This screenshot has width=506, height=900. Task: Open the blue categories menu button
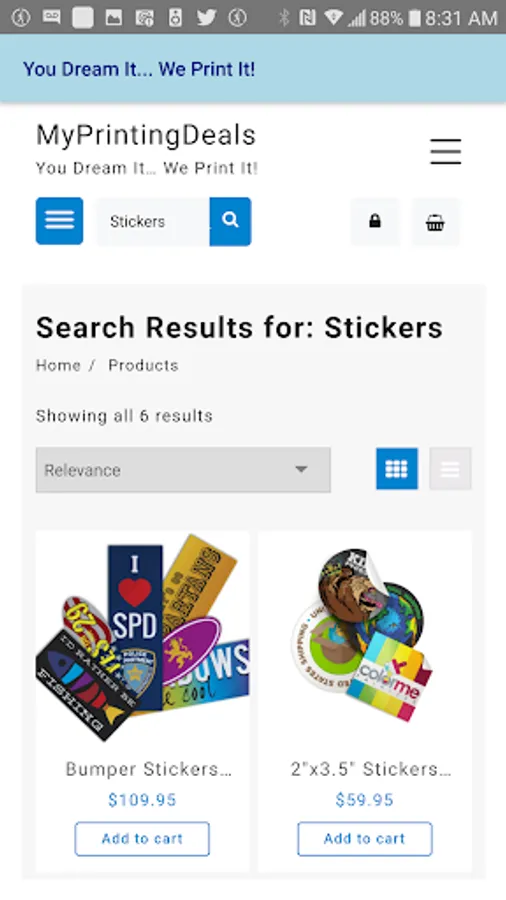click(x=60, y=221)
